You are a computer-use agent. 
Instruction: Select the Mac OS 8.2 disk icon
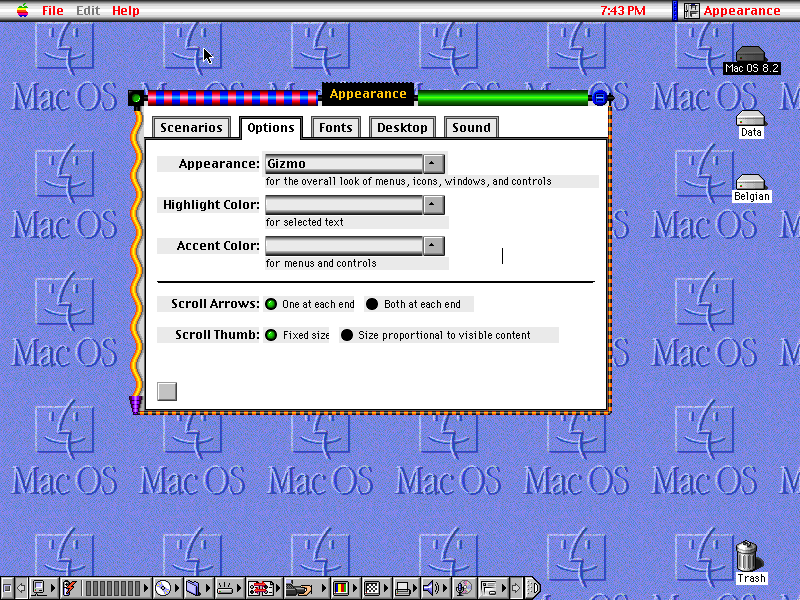pyautogui.click(x=751, y=60)
